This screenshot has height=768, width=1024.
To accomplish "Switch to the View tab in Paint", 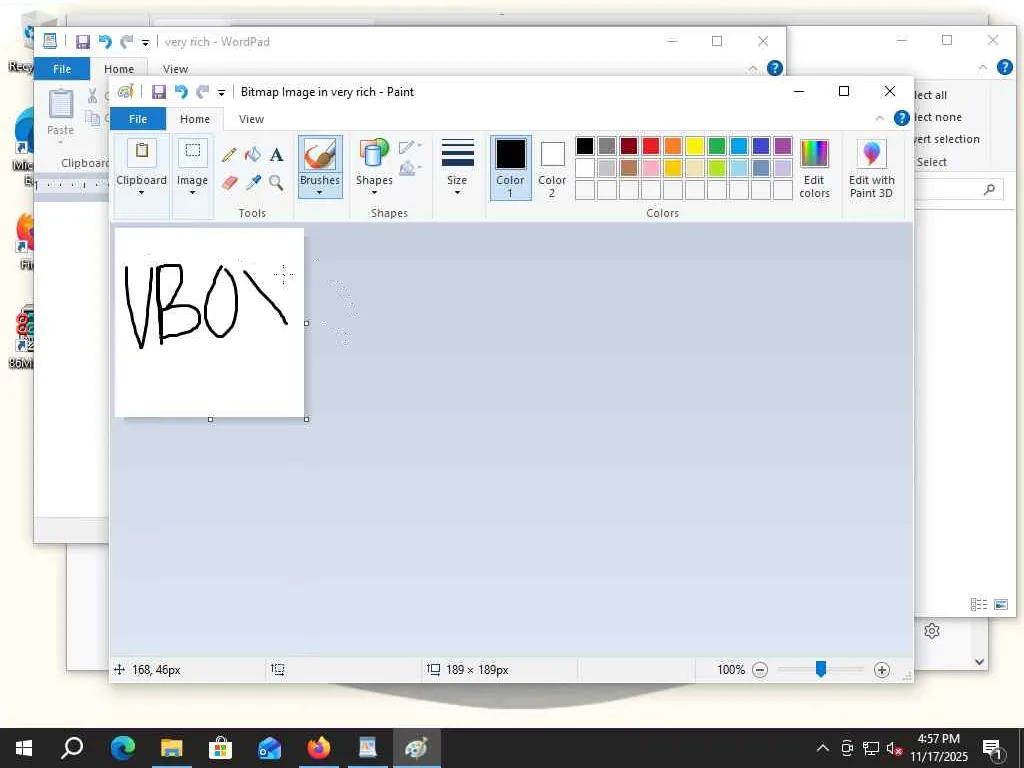I will (251, 119).
